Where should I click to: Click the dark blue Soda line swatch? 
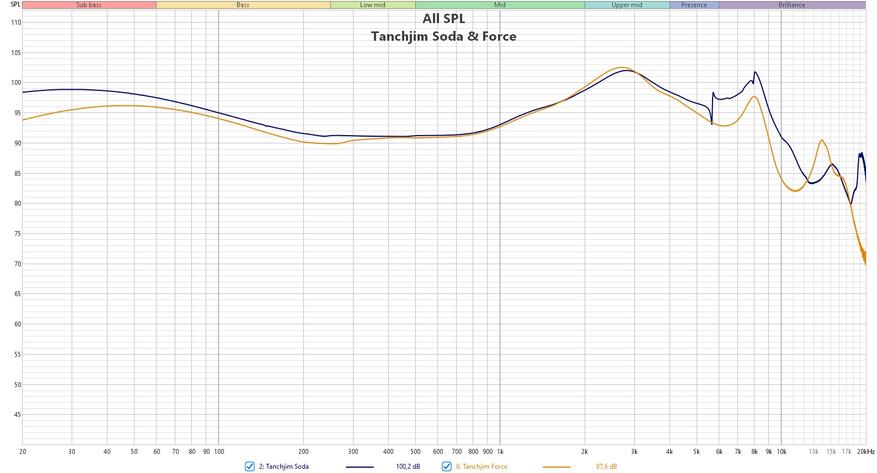click(x=360, y=467)
